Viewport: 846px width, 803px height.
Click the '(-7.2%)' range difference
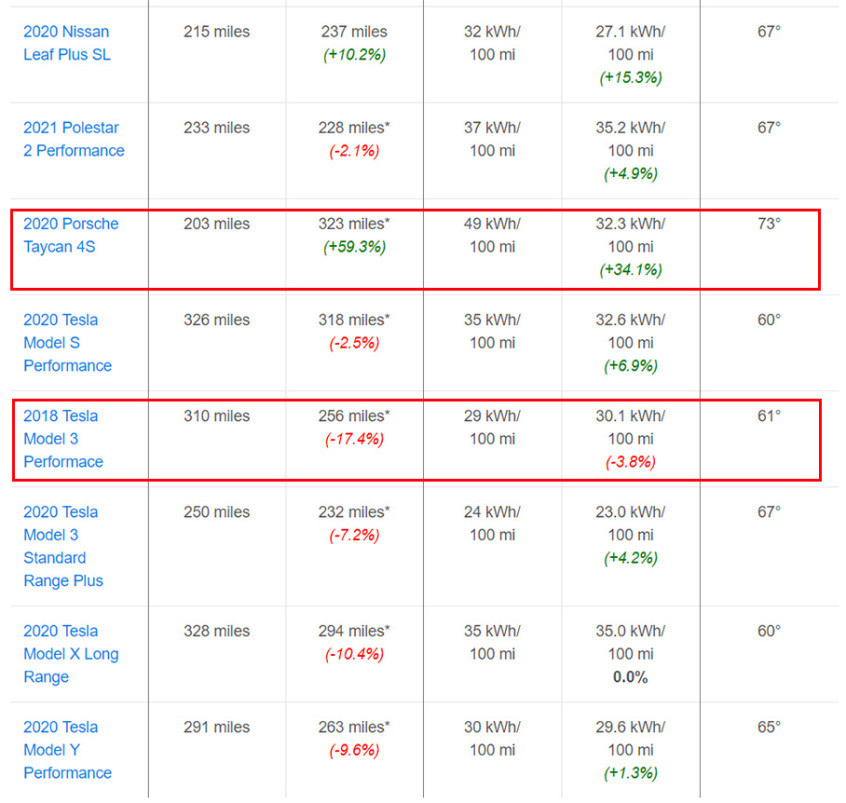coord(354,535)
